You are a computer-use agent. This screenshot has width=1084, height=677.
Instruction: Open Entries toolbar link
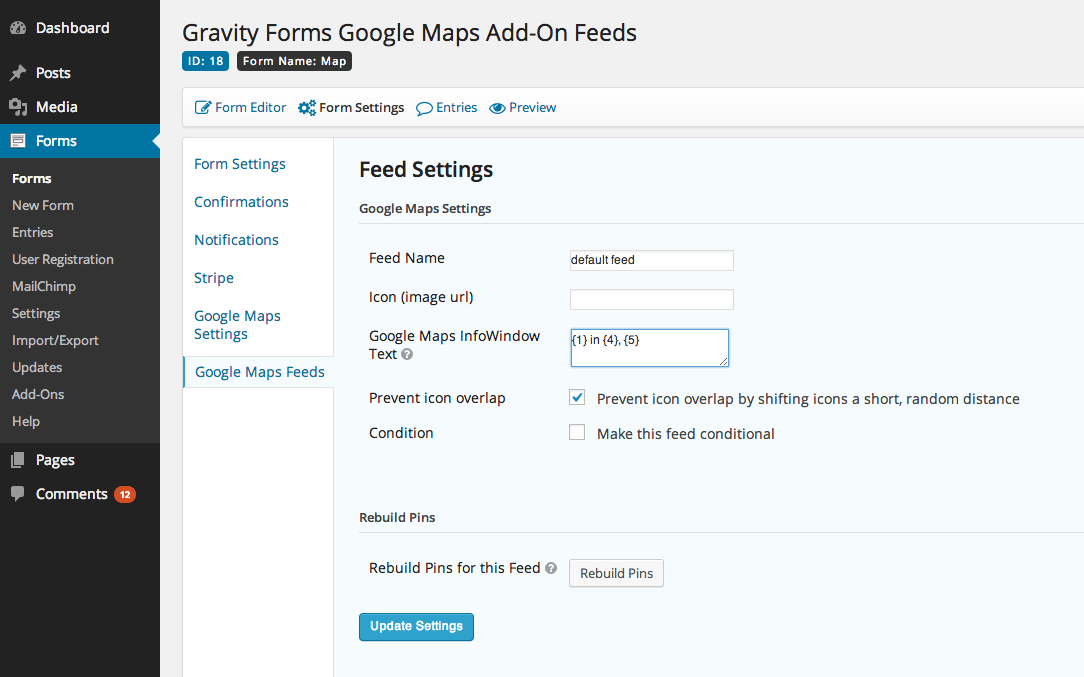point(447,108)
